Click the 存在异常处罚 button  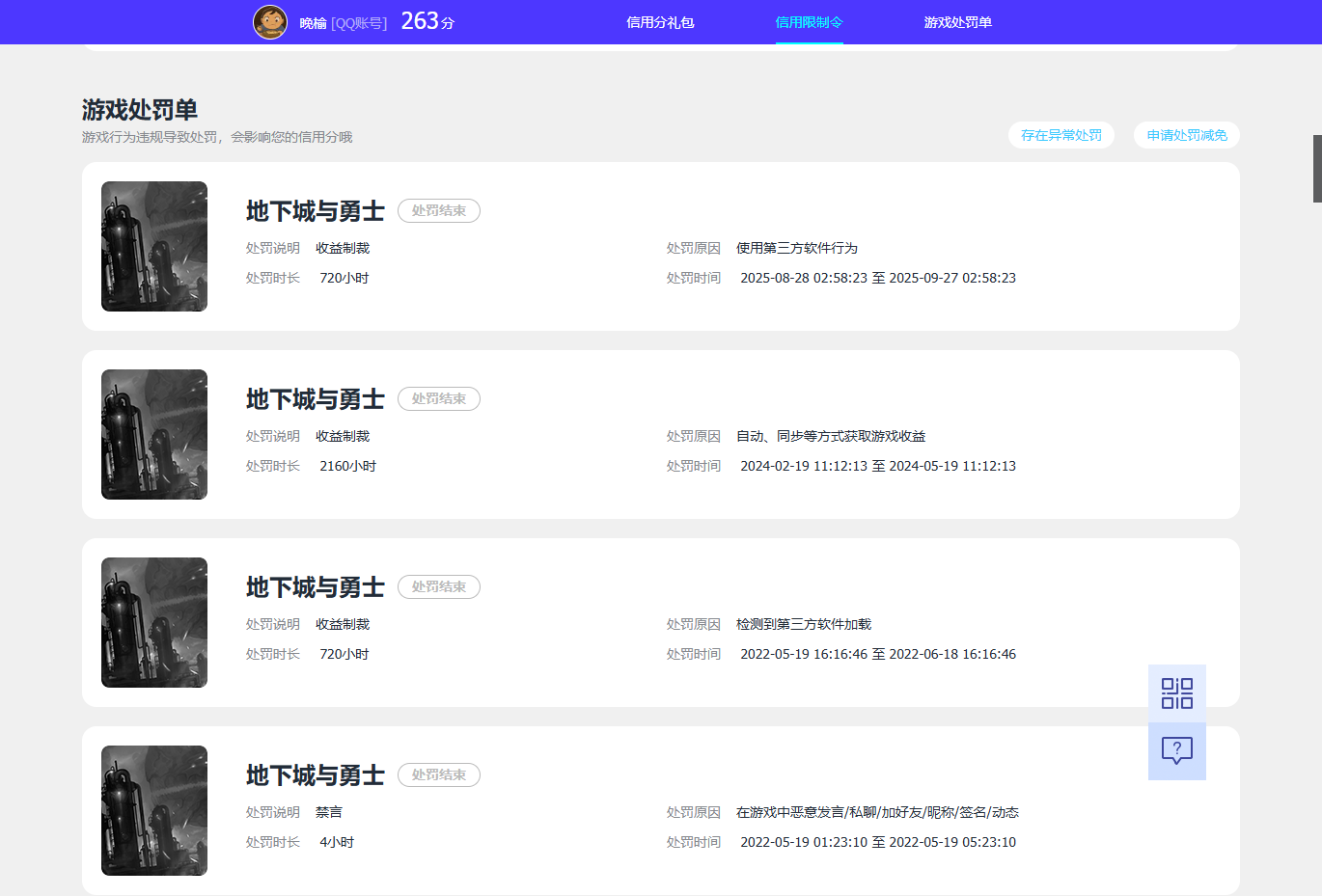[x=1060, y=135]
